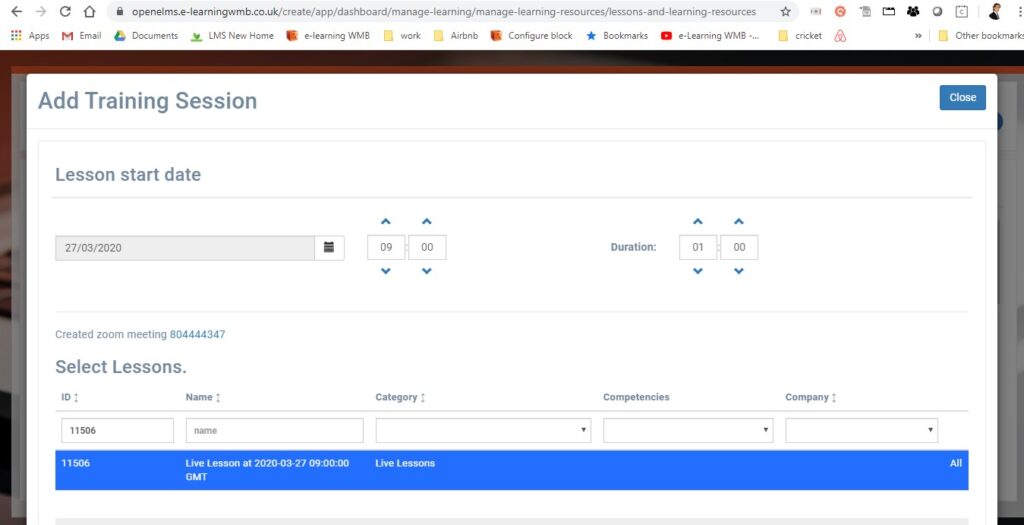Click the name filter field

point(274,430)
